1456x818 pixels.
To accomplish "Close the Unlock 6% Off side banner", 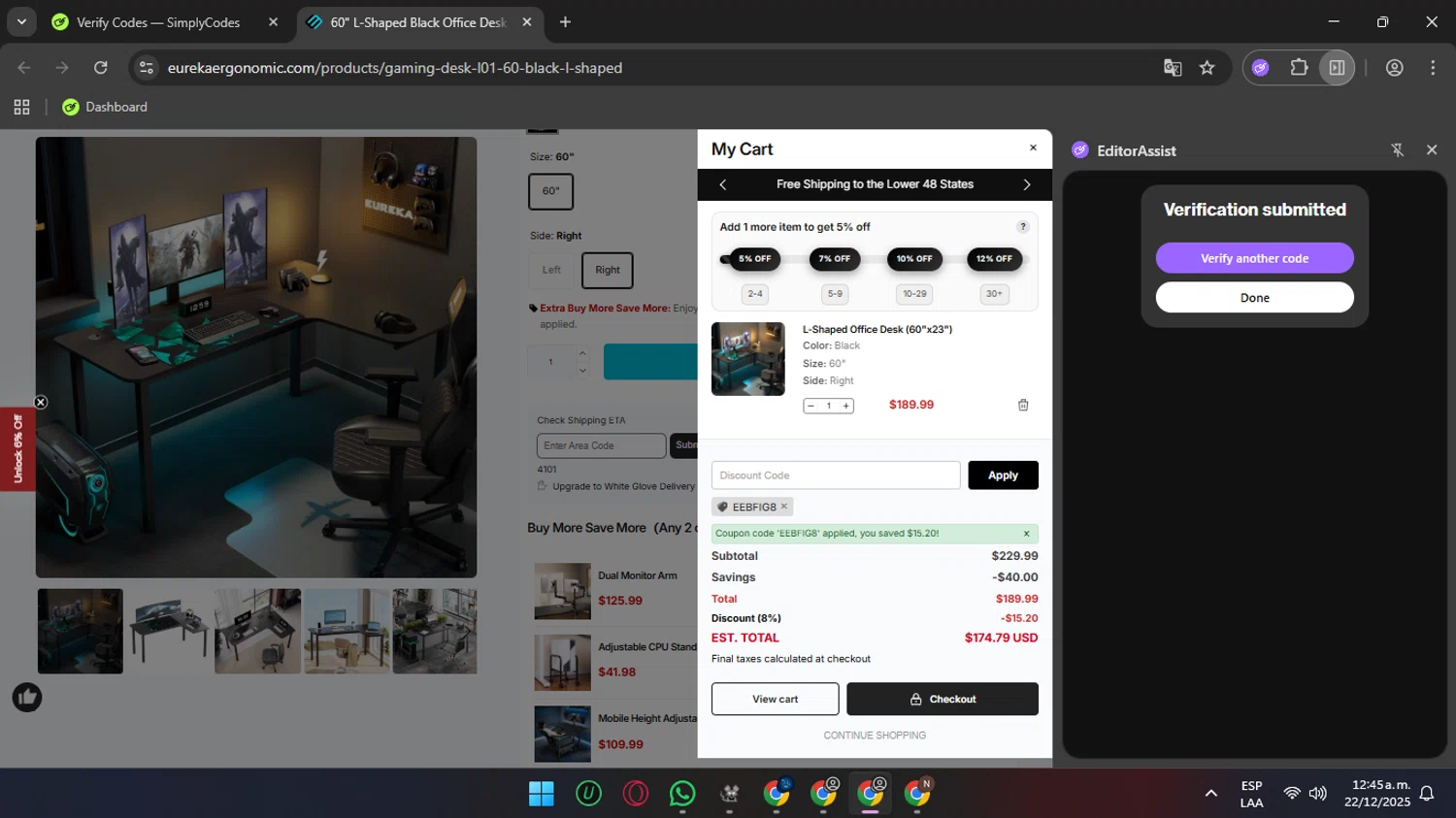I will (41, 402).
